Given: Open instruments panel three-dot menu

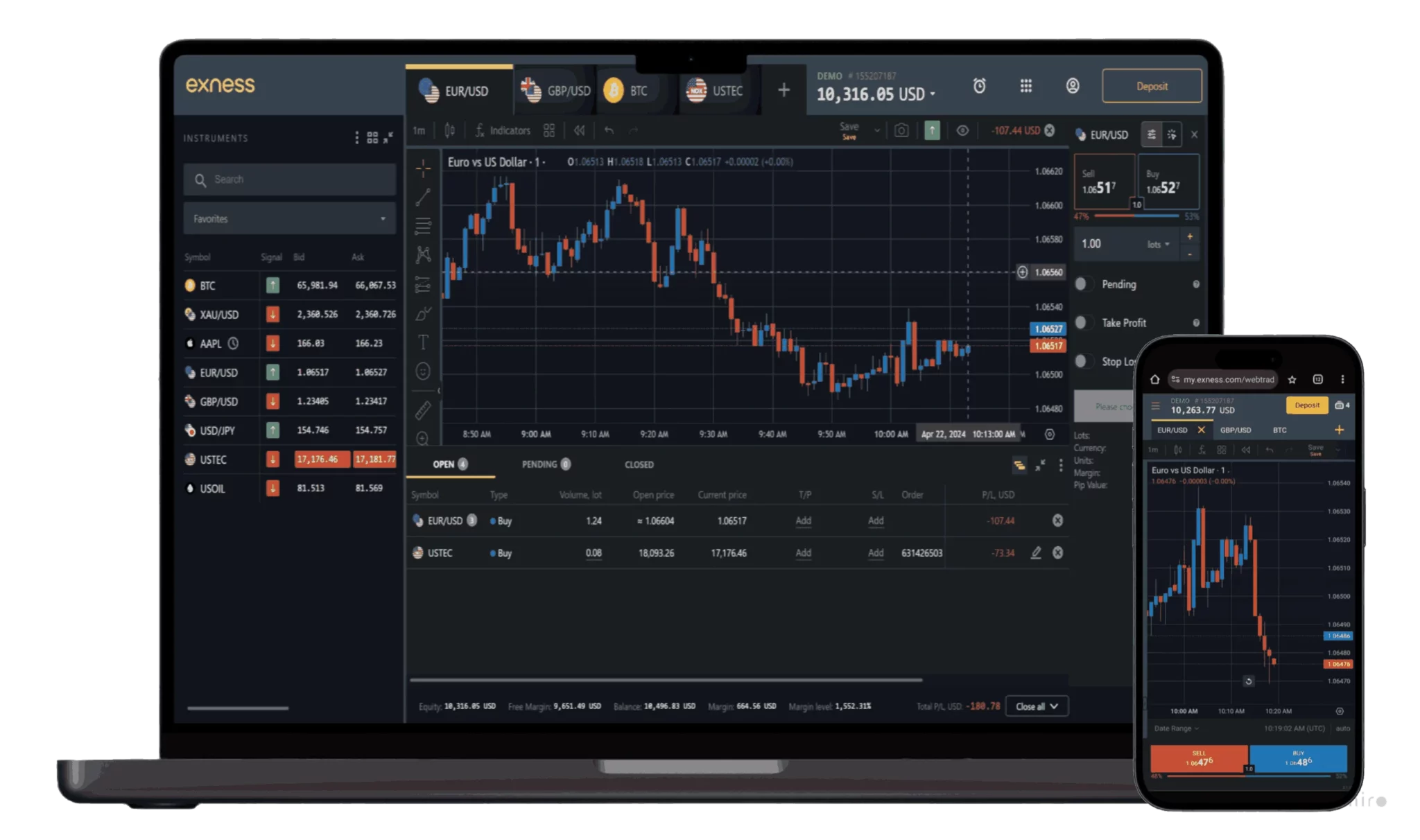Looking at the screenshot, I should (x=357, y=138).
